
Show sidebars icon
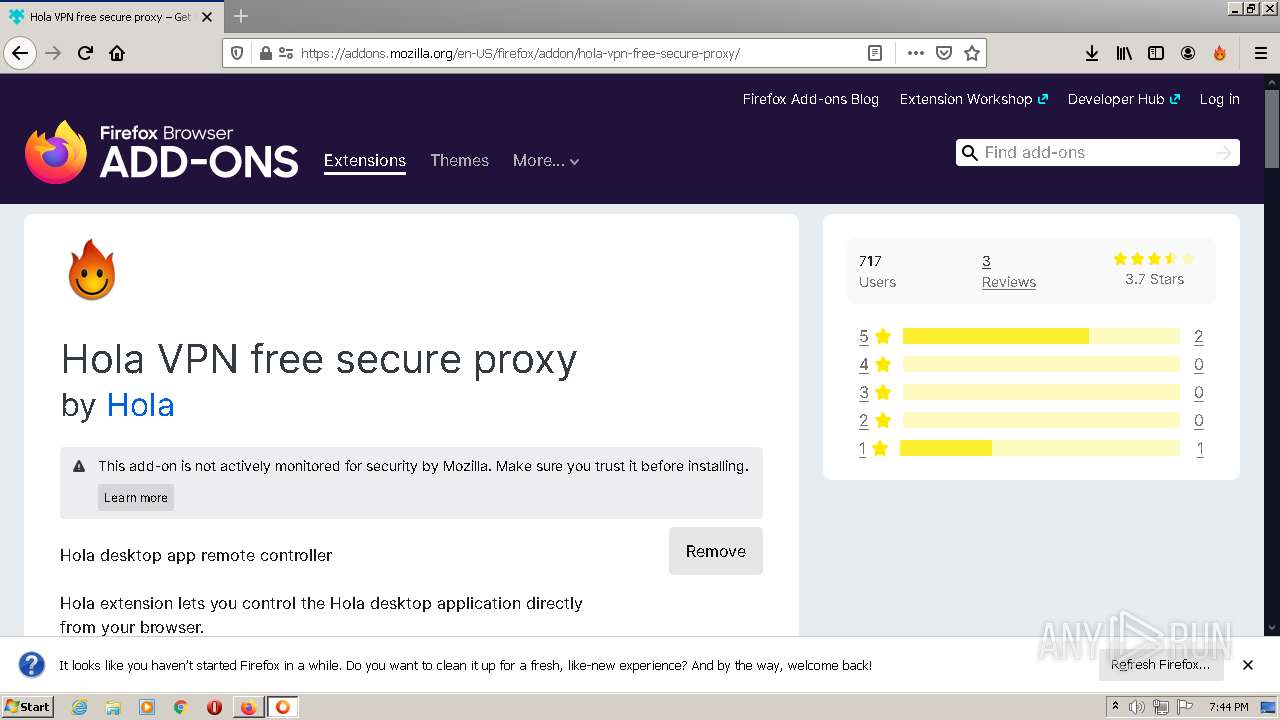coord(1156,53)
